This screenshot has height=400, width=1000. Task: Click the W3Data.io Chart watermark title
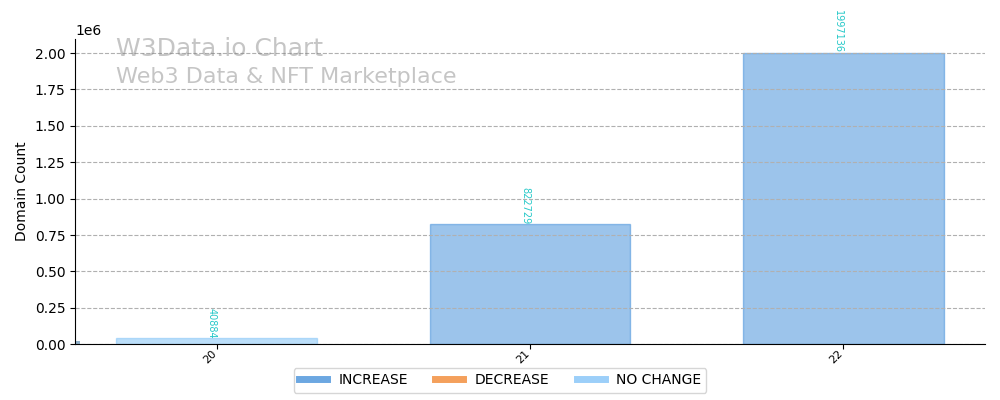click(x=219, y=49)
